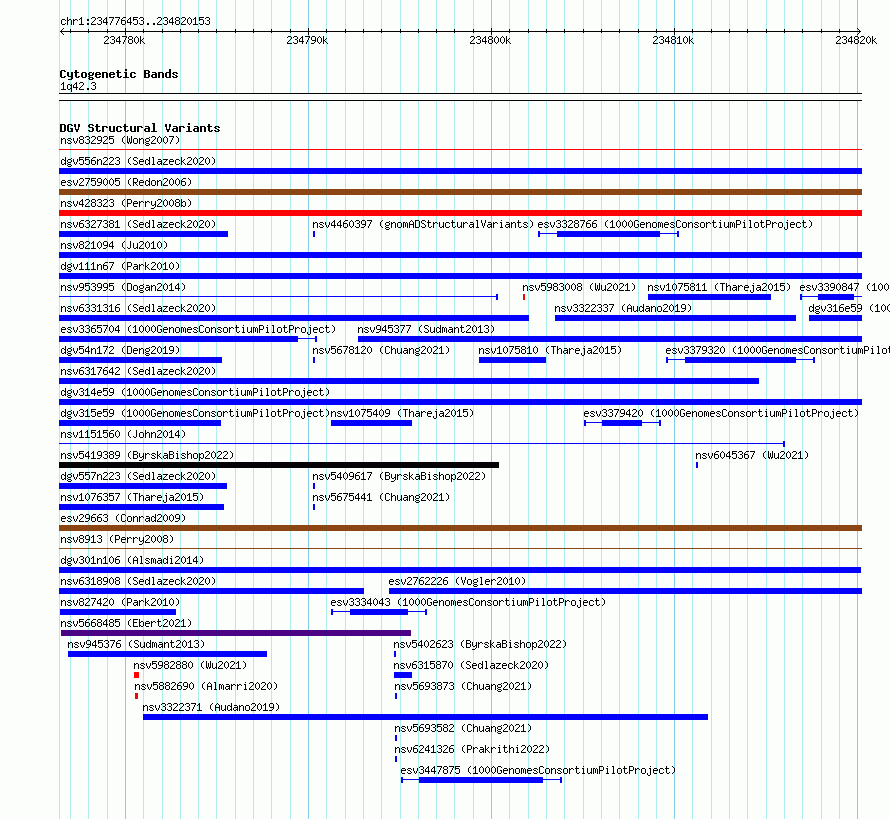Open the esv2759005 (Redon2006) variant label
Image resolution: width=890 pixels, height=819 pixels.
126,182
